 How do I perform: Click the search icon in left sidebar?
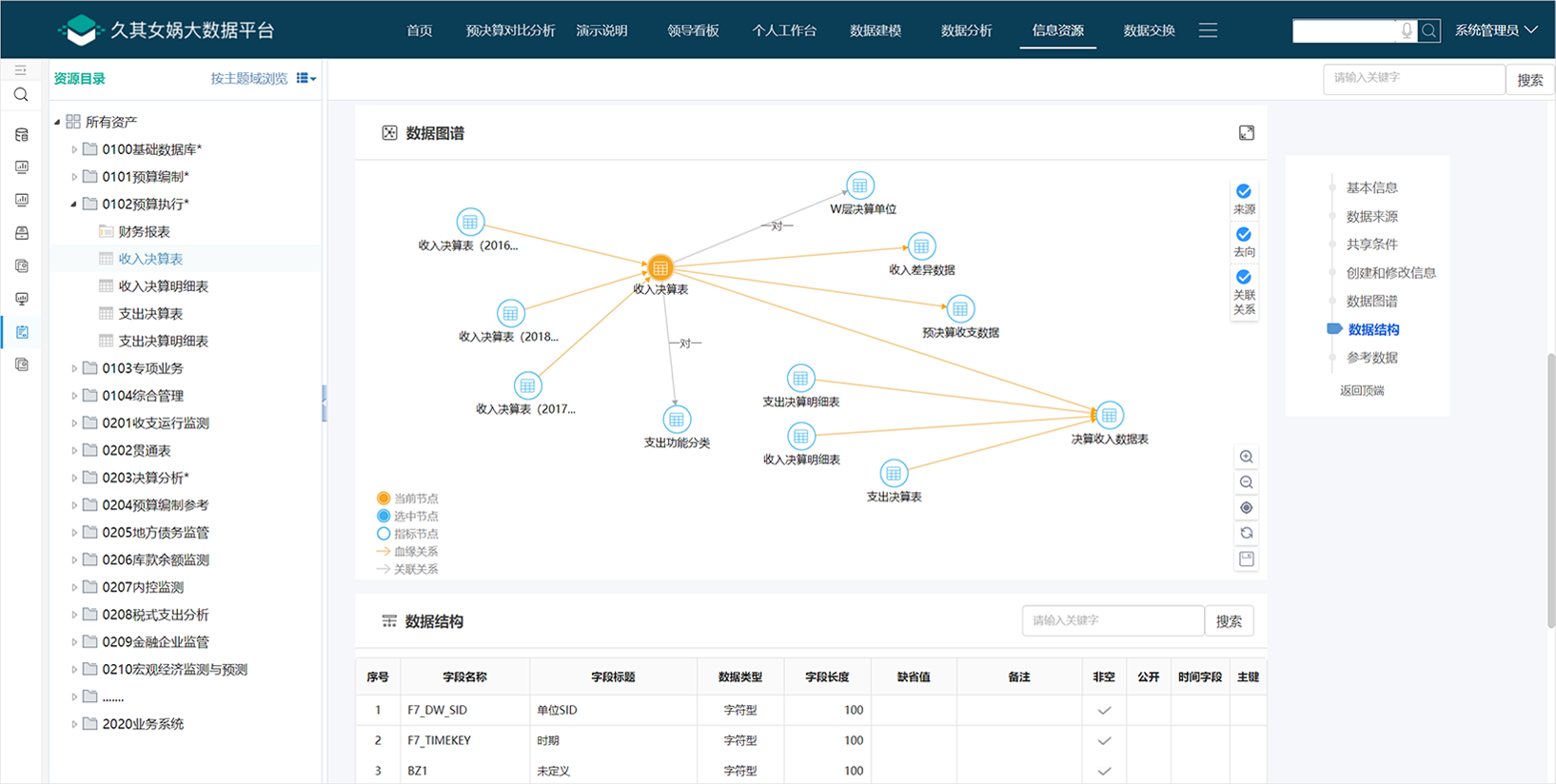21,95
